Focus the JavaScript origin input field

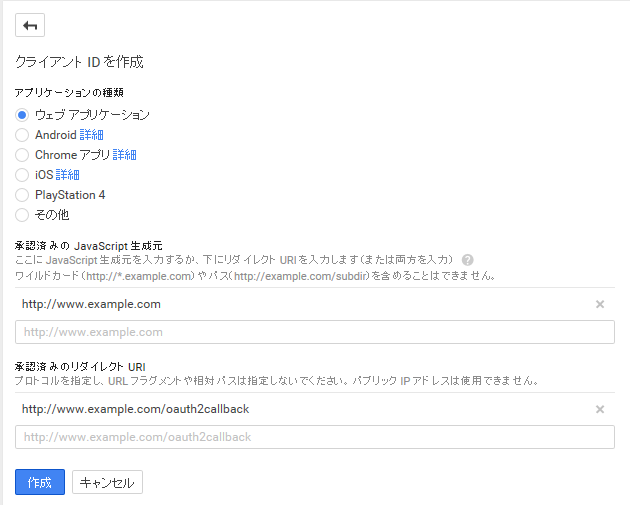click(315, 332)
